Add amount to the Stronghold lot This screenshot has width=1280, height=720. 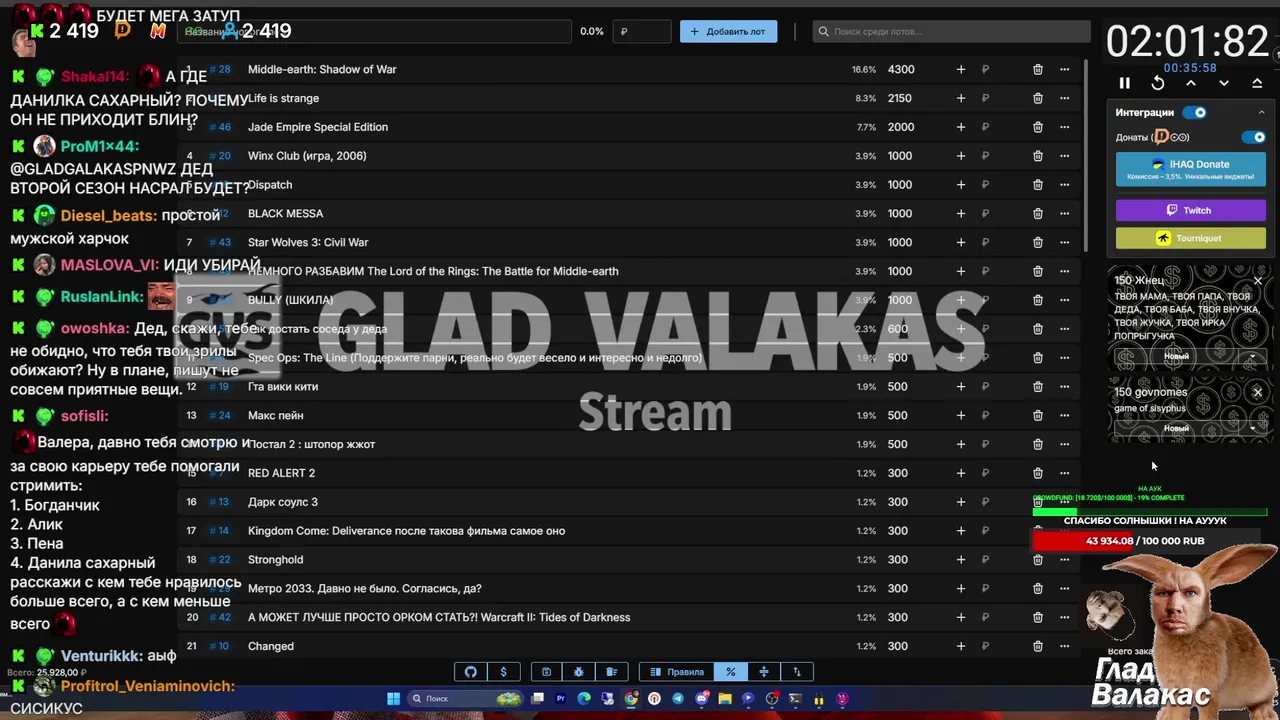[x=961, y=560]
